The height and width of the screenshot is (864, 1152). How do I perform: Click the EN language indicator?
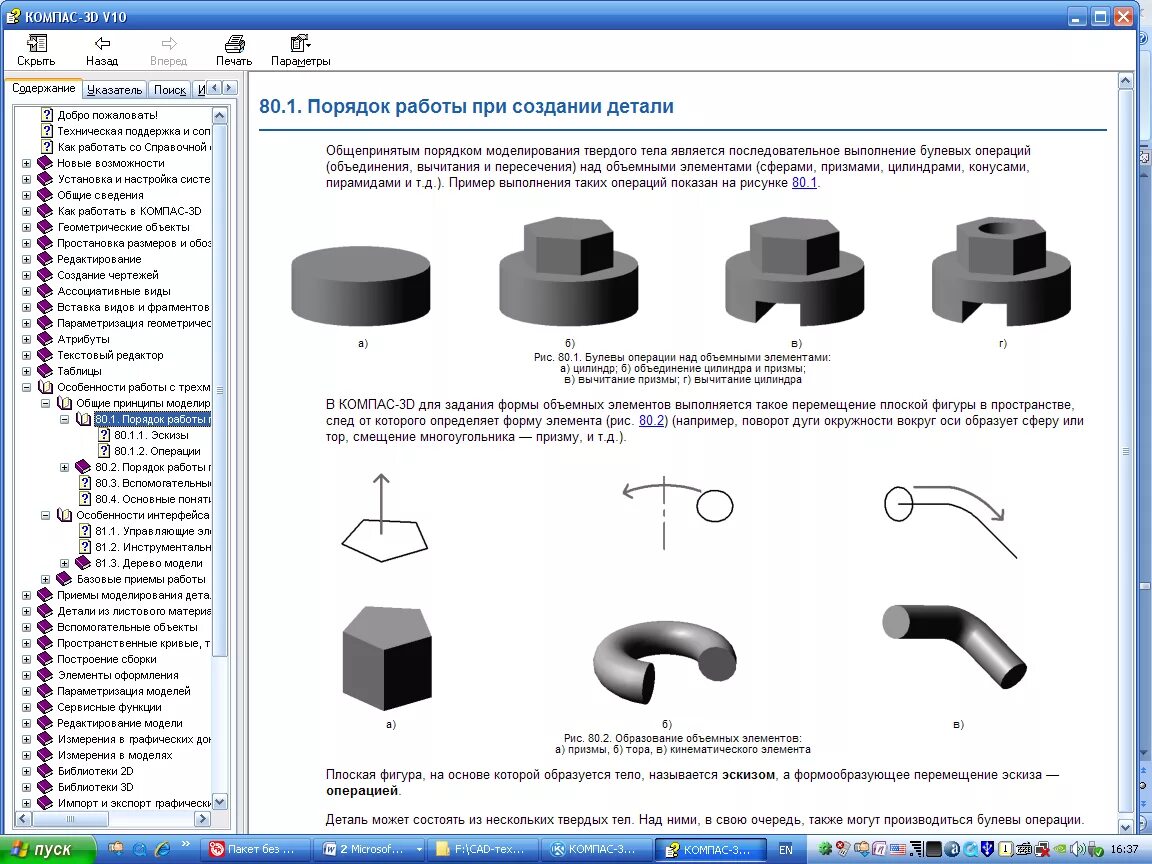pyautogui.click(x=785, y=850)
